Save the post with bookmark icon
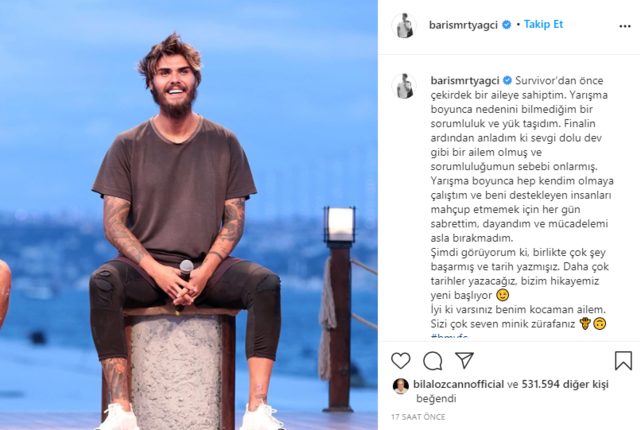Screen dimensions: 640x430 (x=623, y=361)
